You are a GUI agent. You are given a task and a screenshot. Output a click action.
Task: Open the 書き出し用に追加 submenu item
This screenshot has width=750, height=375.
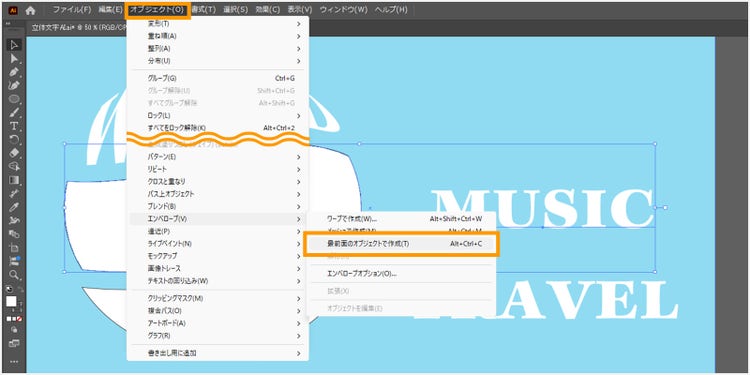coord(218,353)
